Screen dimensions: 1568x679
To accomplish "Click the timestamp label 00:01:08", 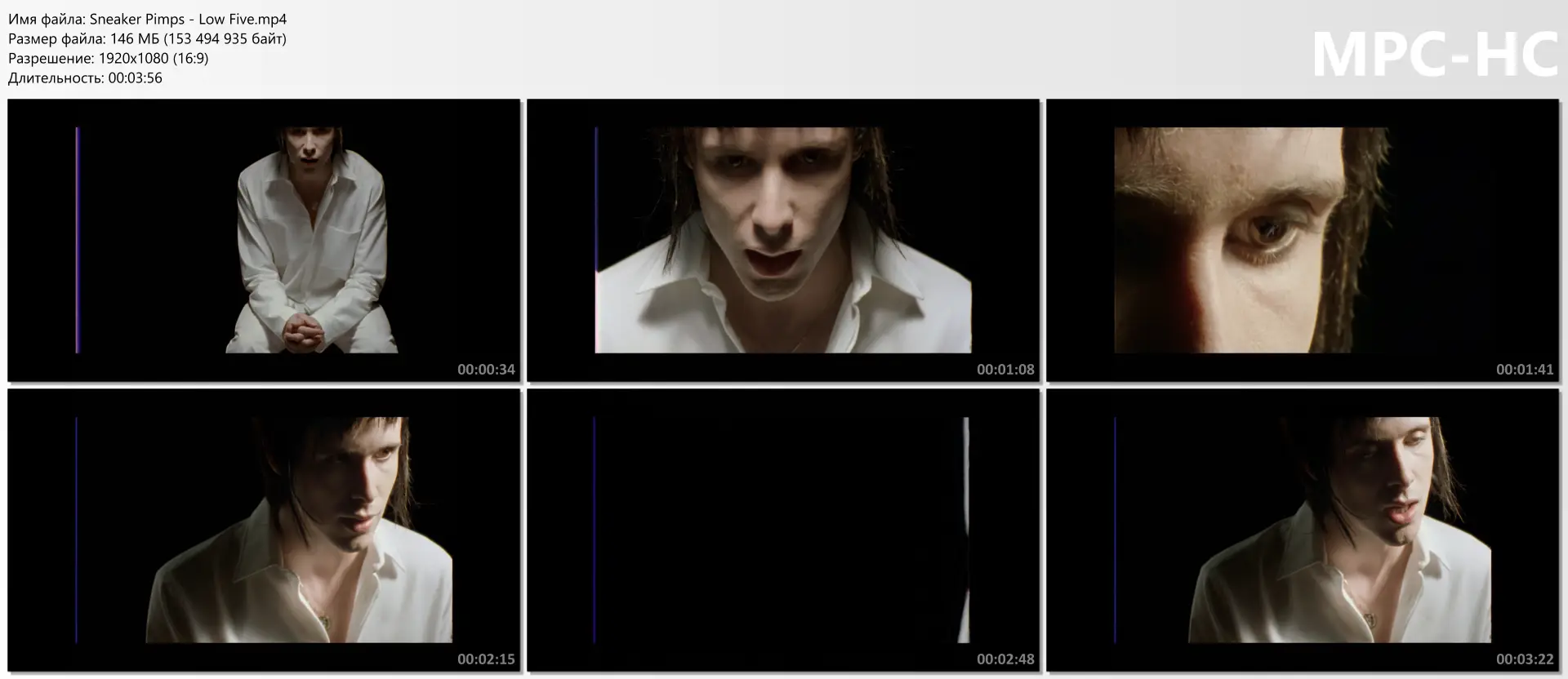I will tap(1005, 370).
